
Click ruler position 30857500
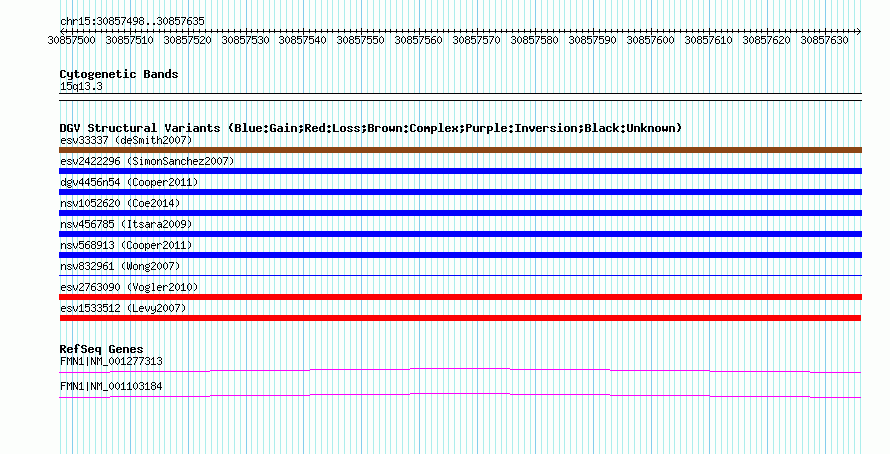[x=72, y=40]
